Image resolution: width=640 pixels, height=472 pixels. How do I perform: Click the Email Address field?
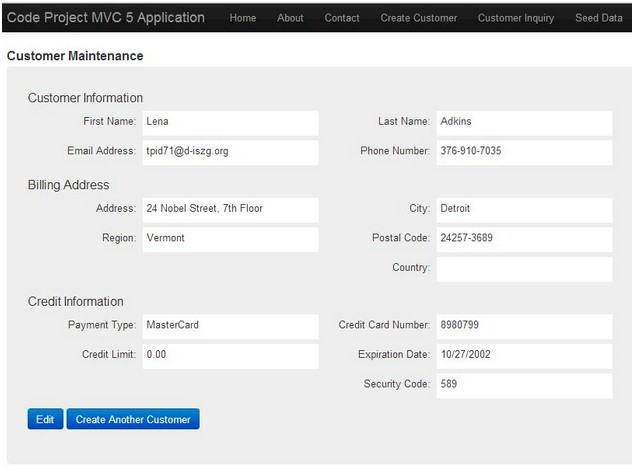coord(231,153)
